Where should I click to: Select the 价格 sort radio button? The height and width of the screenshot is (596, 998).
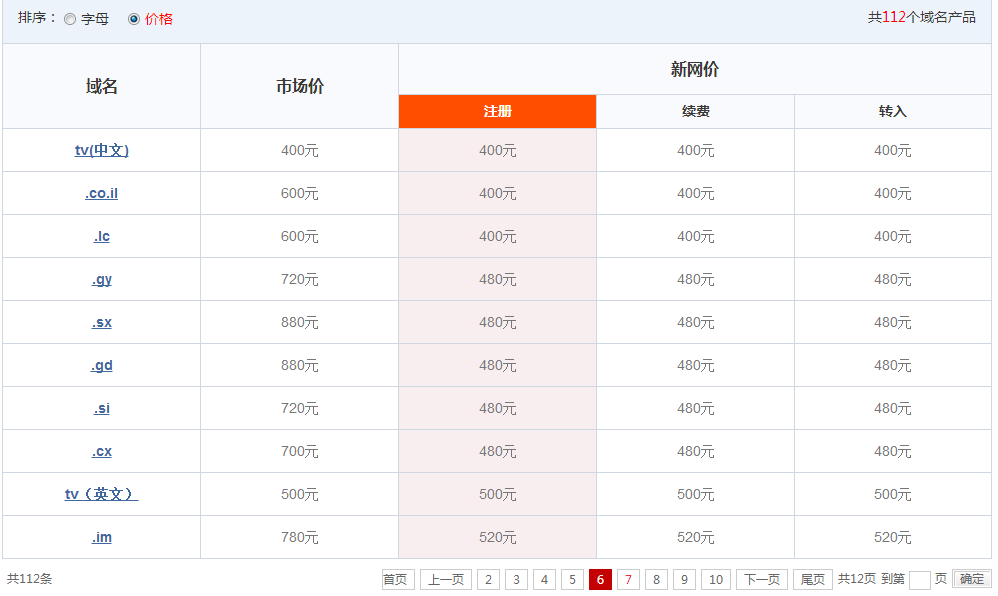tap(134, 19)
